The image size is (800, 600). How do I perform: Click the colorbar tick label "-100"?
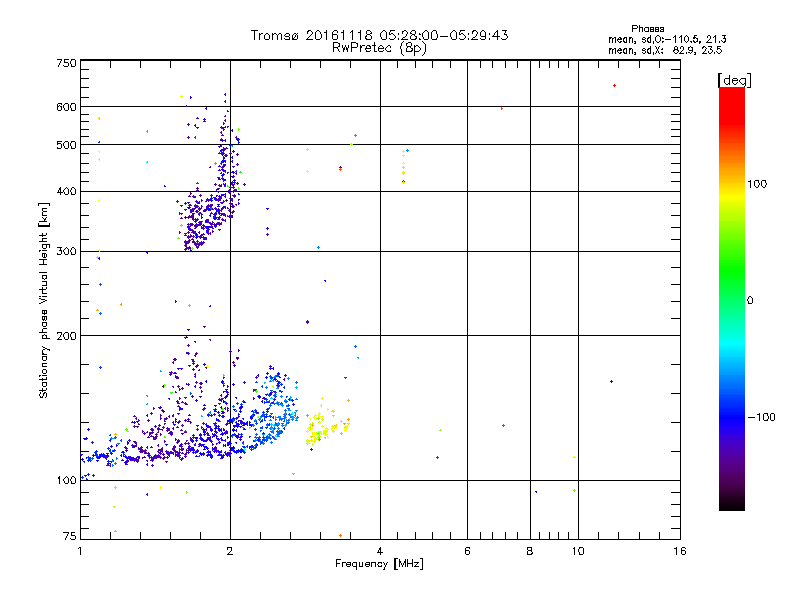point(761,417)
